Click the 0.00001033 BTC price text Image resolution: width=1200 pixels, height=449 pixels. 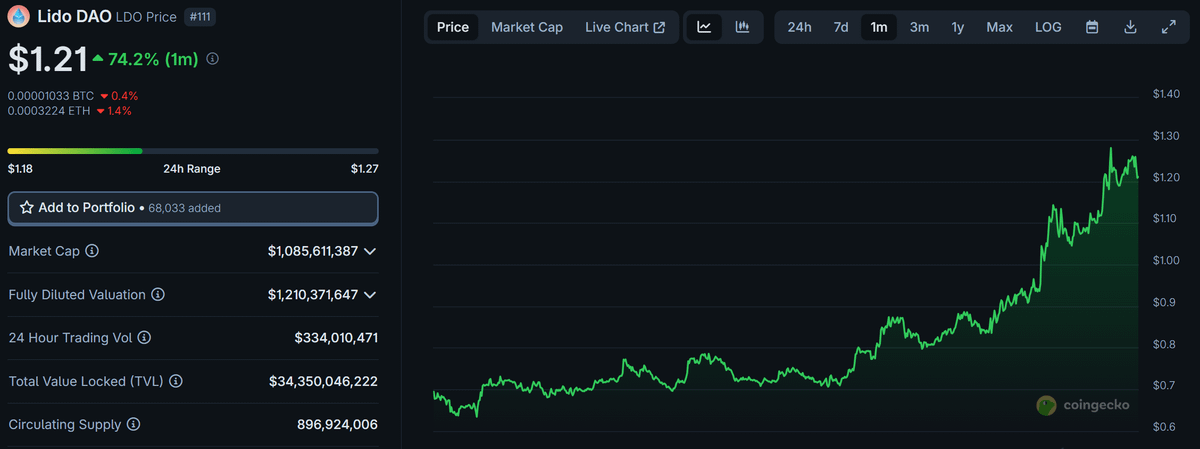51,95
